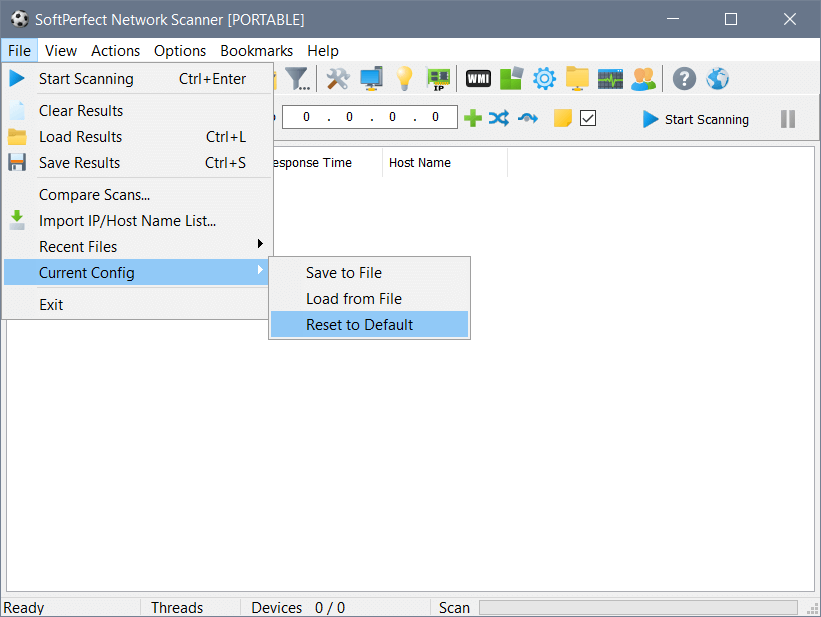The width and height of the screenshot is (821, 617).
Task: Open the network activity graph icon
Action: (x=610, y=79)
